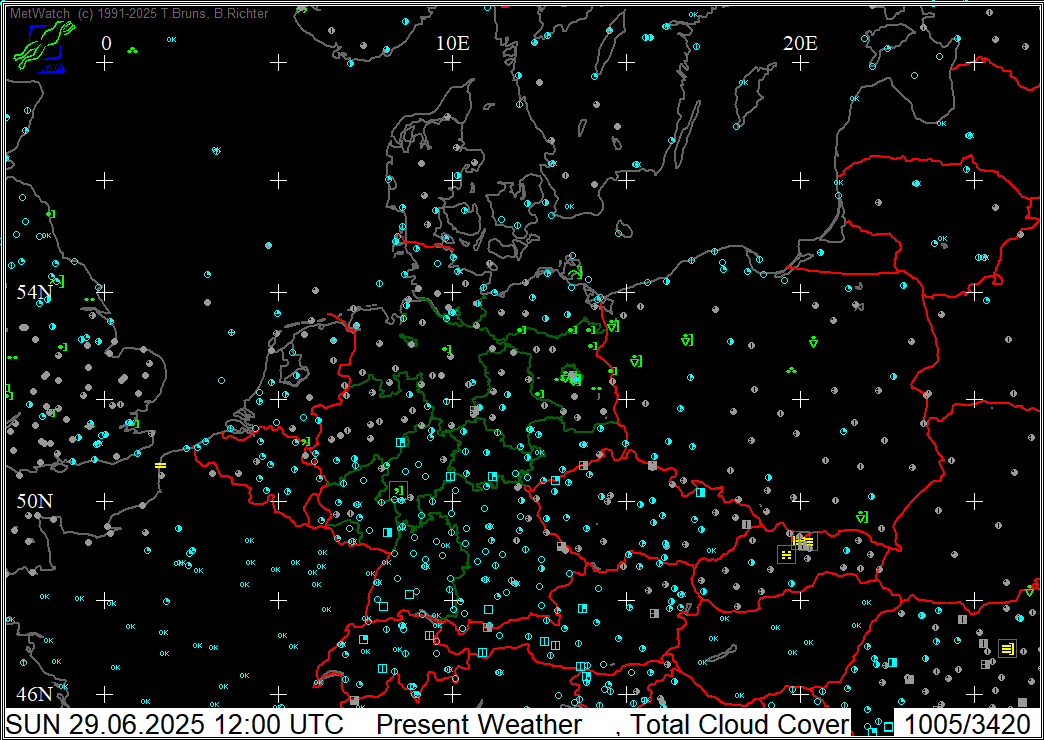Click the green double-dot symbol east of Berlin
1044x740 pixels.
tap(596, 388)
